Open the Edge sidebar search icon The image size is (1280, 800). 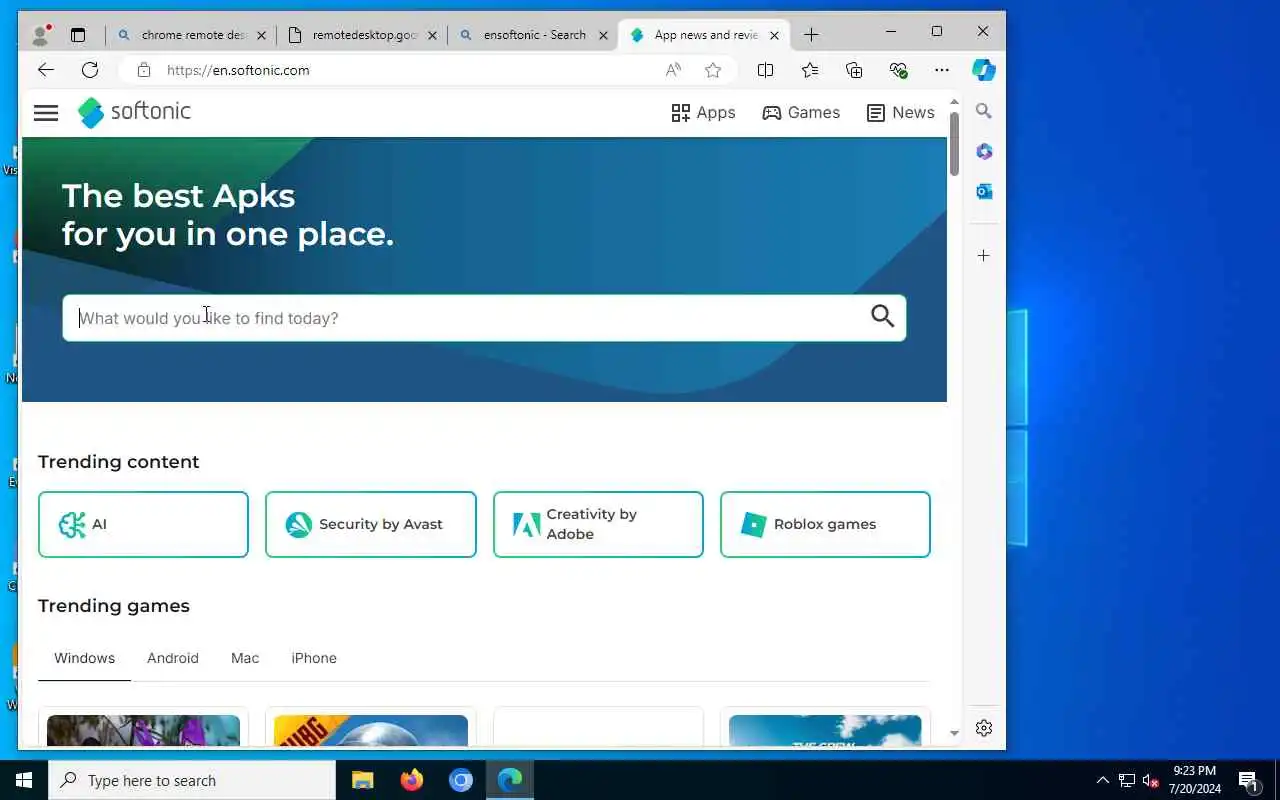[984, 111]
